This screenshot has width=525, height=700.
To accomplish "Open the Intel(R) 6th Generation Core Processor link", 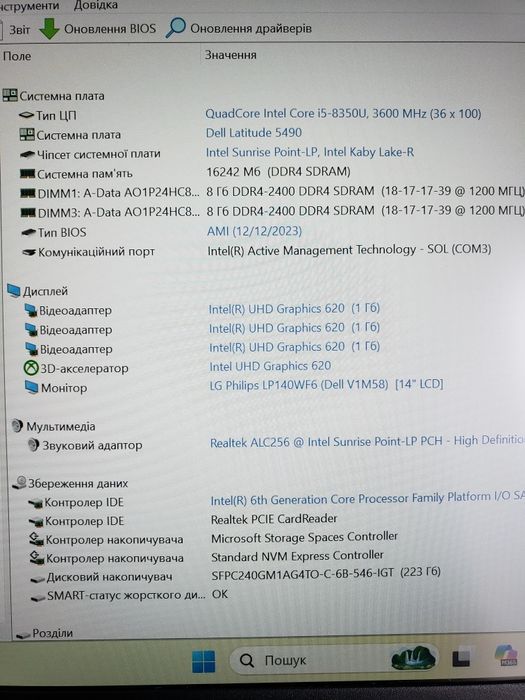I will tap(367, 498).
